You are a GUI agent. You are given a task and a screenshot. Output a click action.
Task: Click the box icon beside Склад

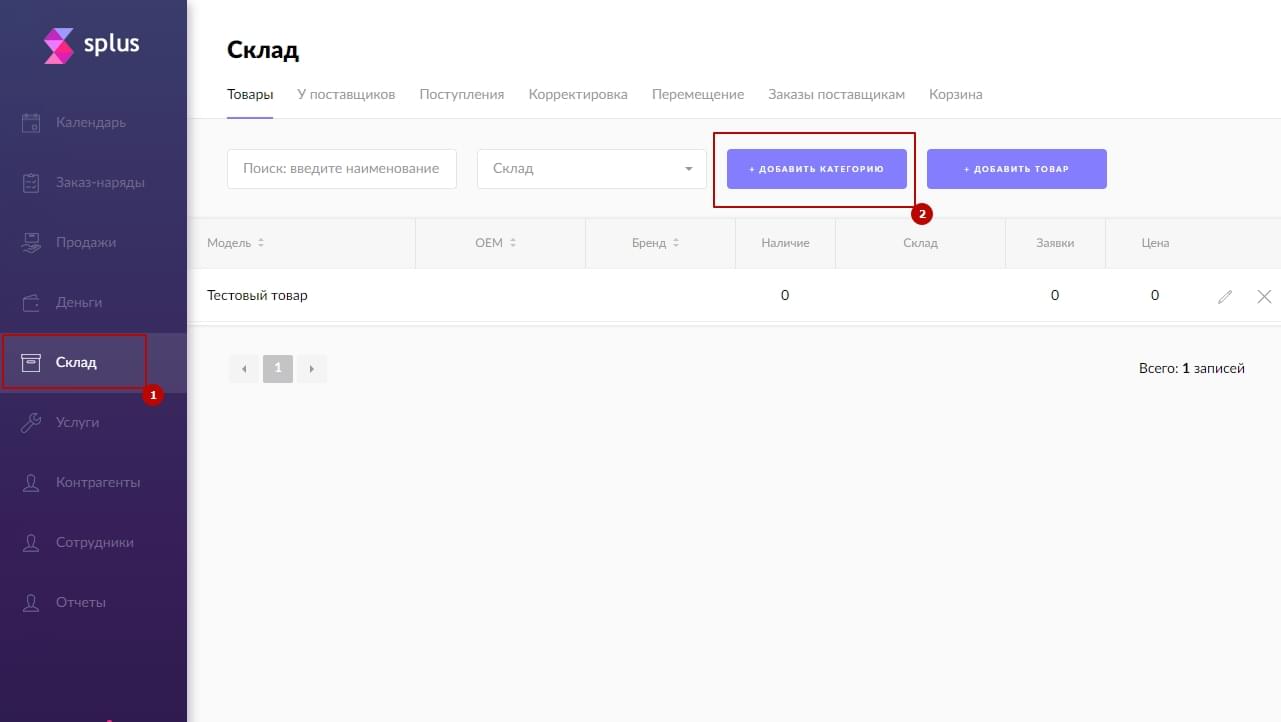(x=31, y=362)
